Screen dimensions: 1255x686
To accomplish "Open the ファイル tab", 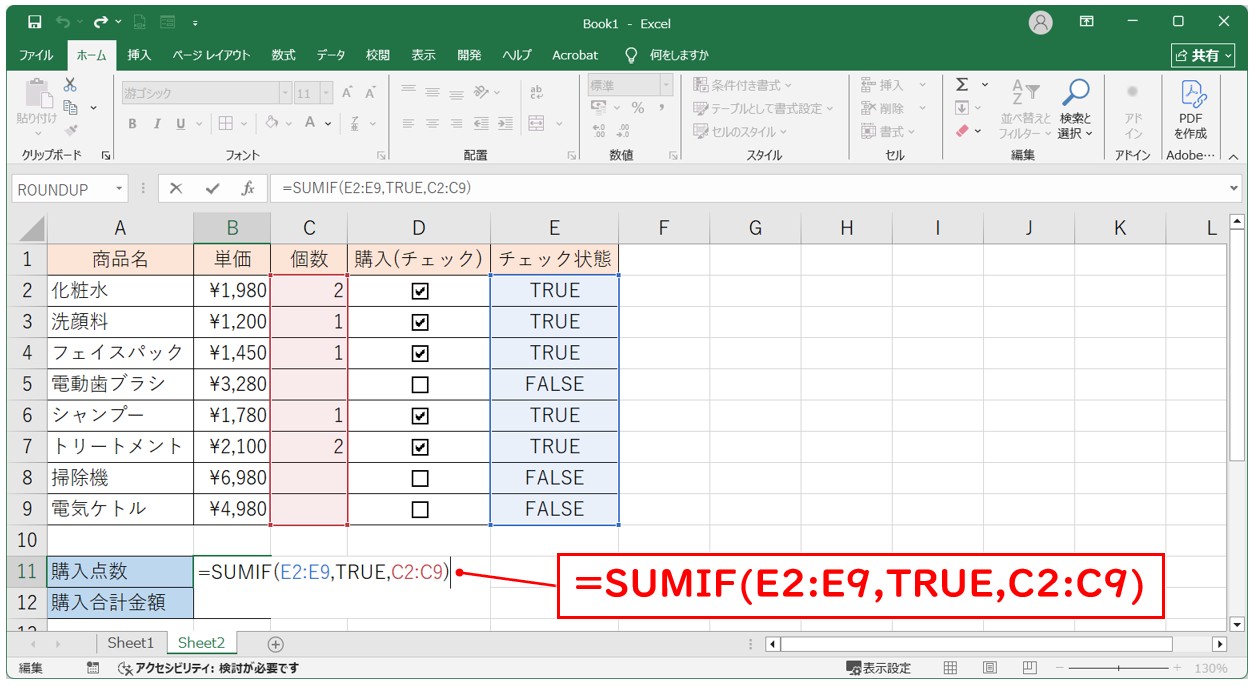I will [36, 55].
